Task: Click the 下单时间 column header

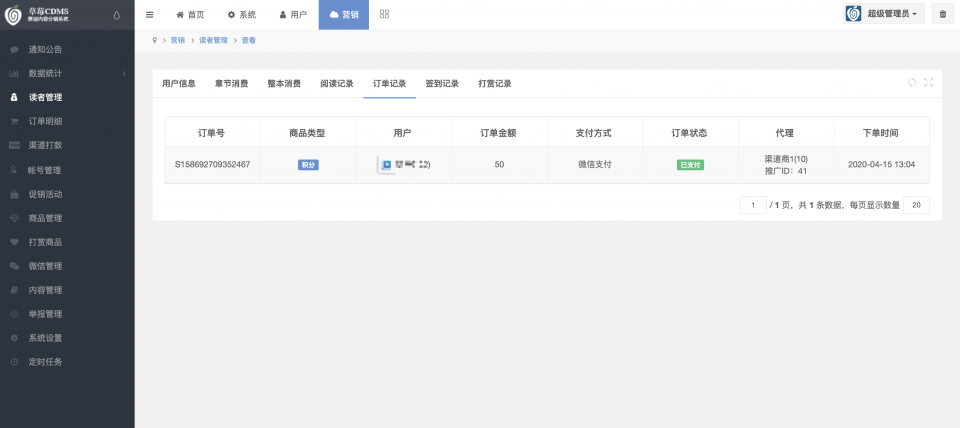Action: click(x=881, y=132)
